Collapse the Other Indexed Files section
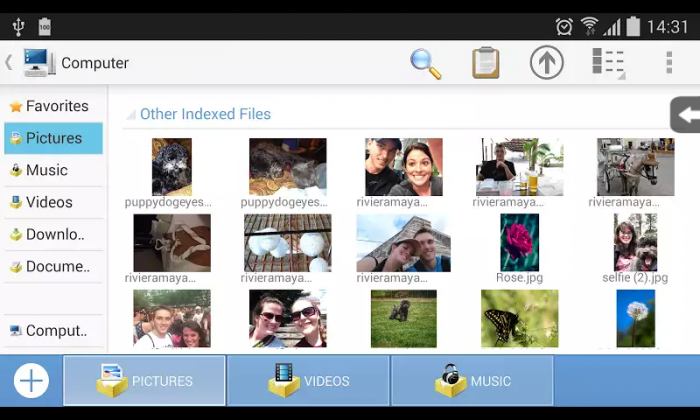The height and width of the screenshot is (420, 700). [204, 114]
